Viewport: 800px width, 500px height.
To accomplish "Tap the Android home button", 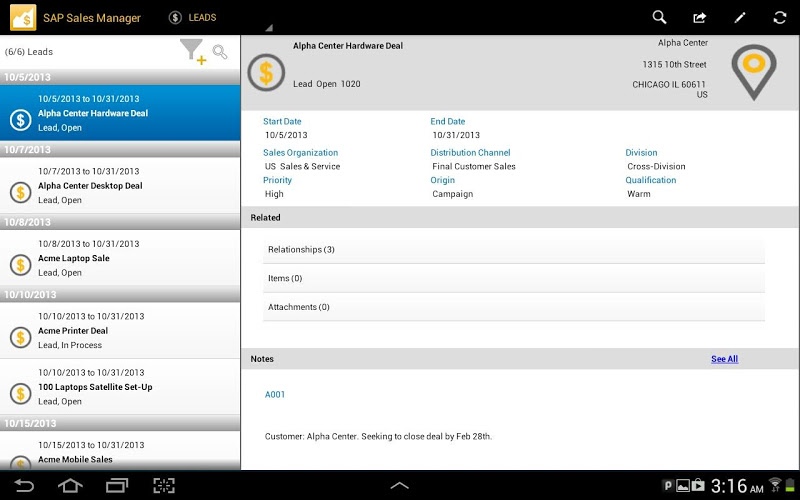I will 70,485.
